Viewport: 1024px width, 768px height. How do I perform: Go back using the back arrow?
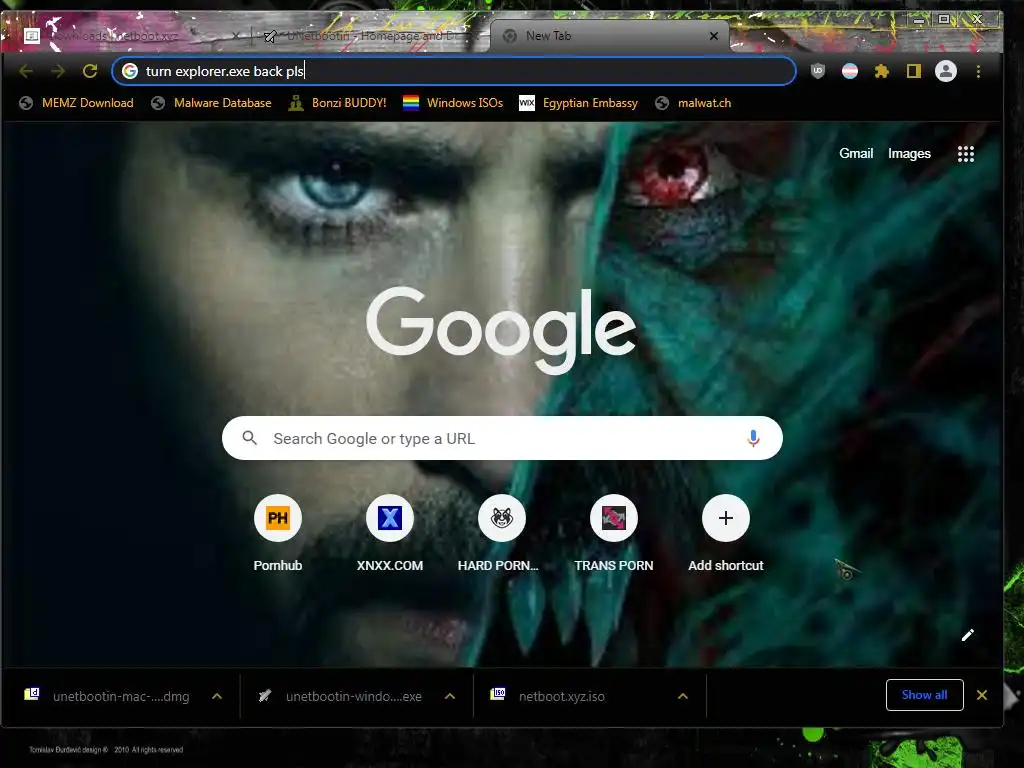tap(26, 71)
